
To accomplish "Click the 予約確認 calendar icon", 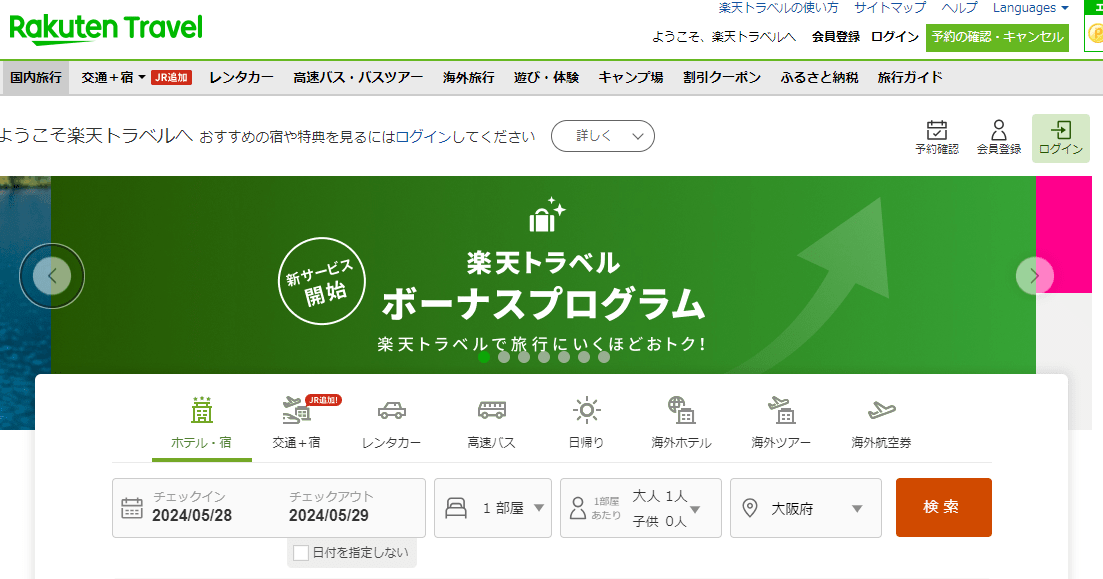I will coord(936,130).
